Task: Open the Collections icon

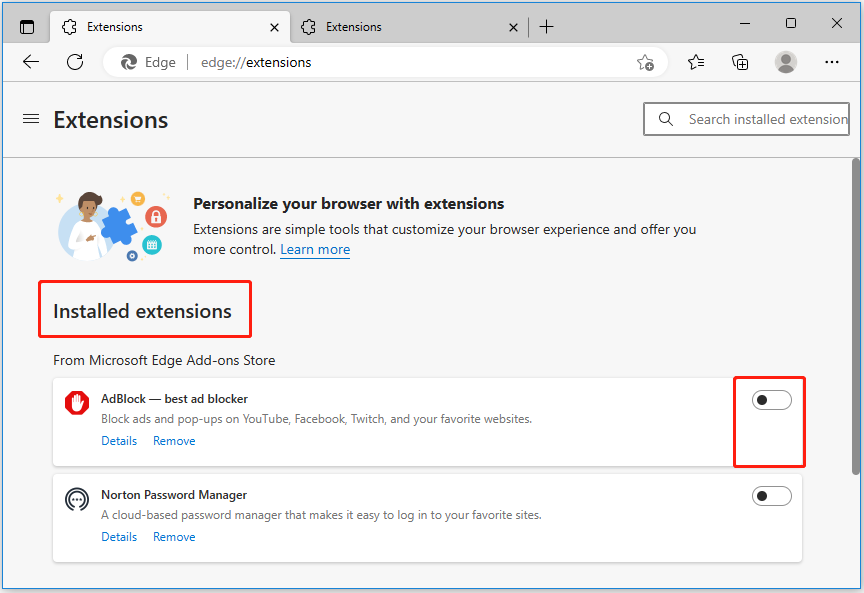Action: [x=740, y=62]
